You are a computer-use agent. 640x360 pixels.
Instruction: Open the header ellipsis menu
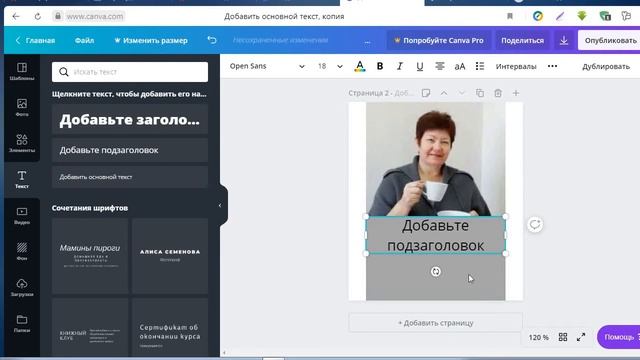(x=367, y=41)
